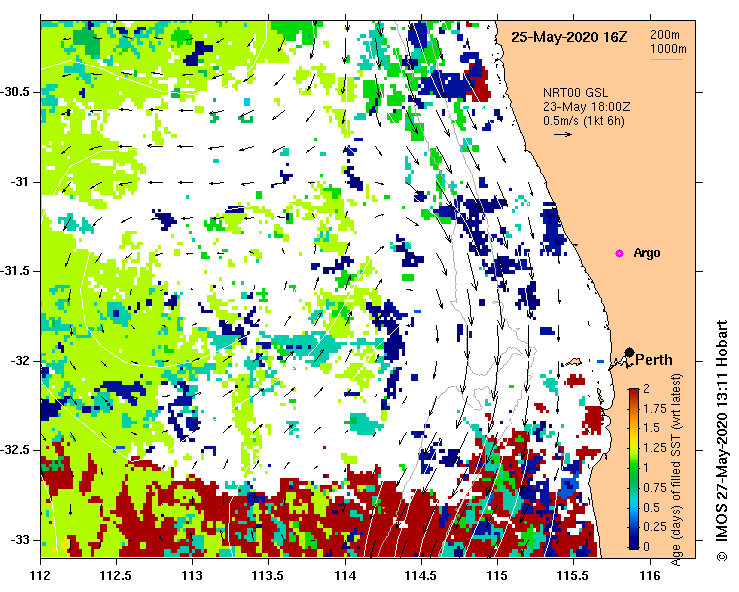Image resolution: width=739 pixels, height=592 pixels.
Task: Click the 'Perth' city label
Action: 654,360
